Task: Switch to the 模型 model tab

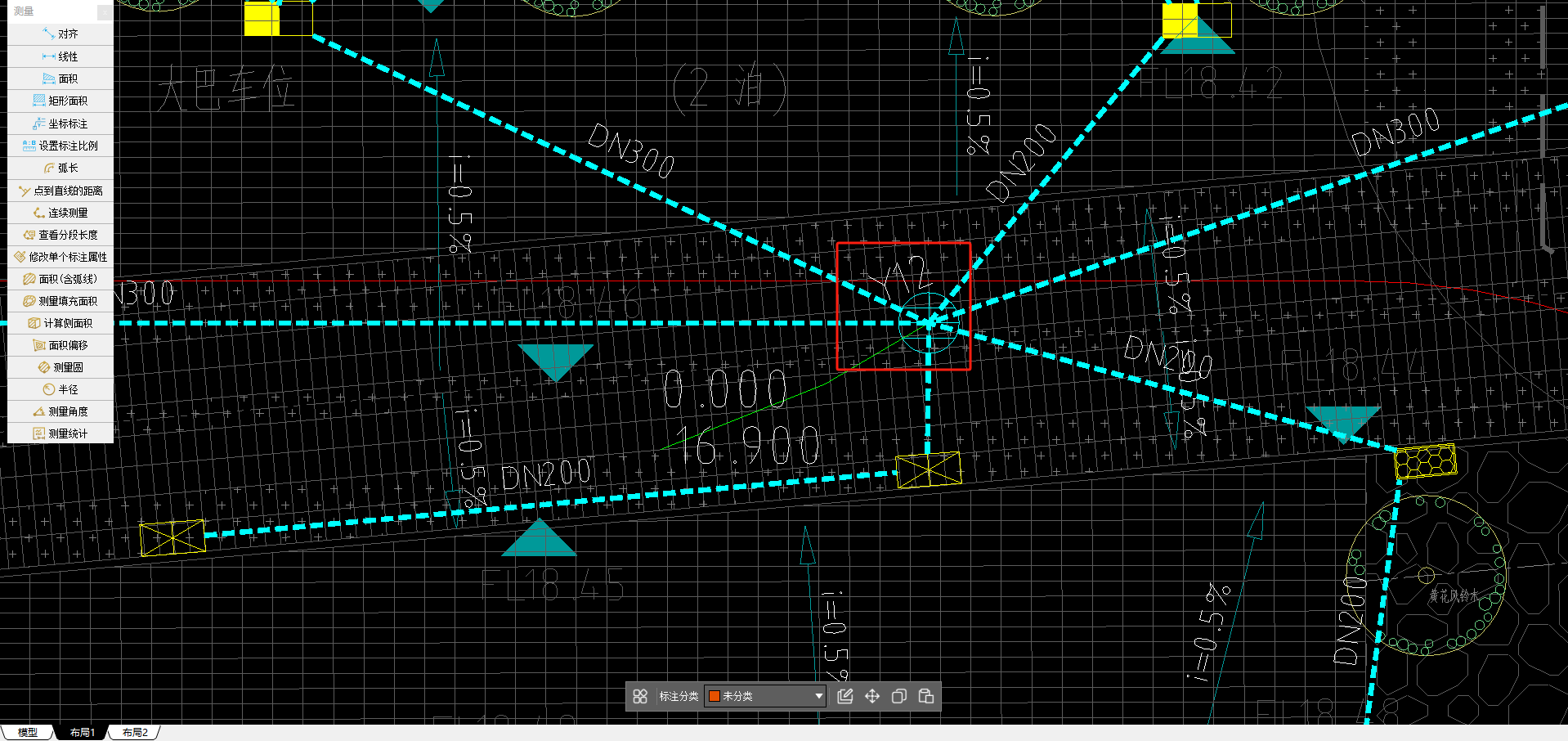Action: (x=28, y=733)
